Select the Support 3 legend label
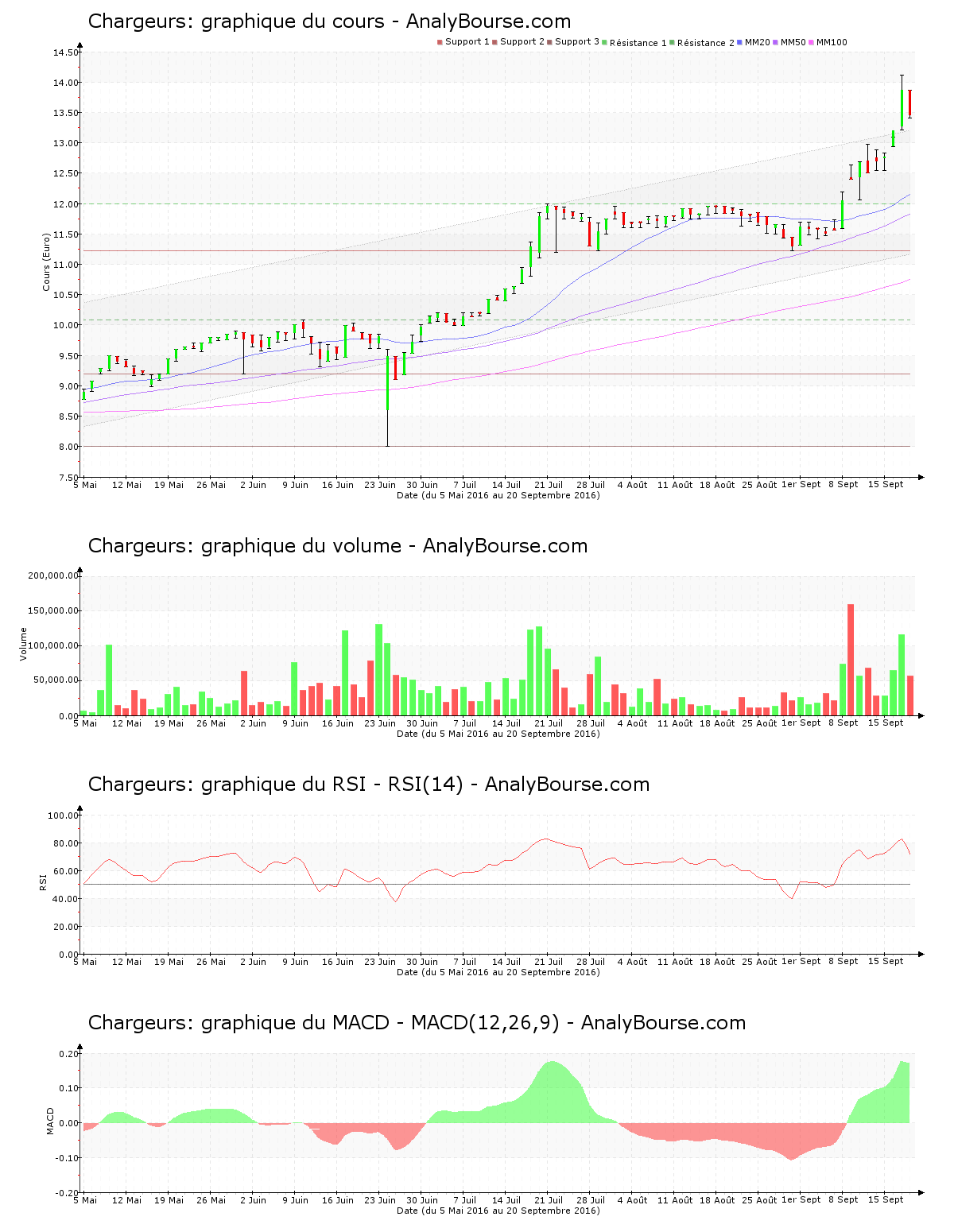Viewport: 954px width, 1232px height. 577,42
